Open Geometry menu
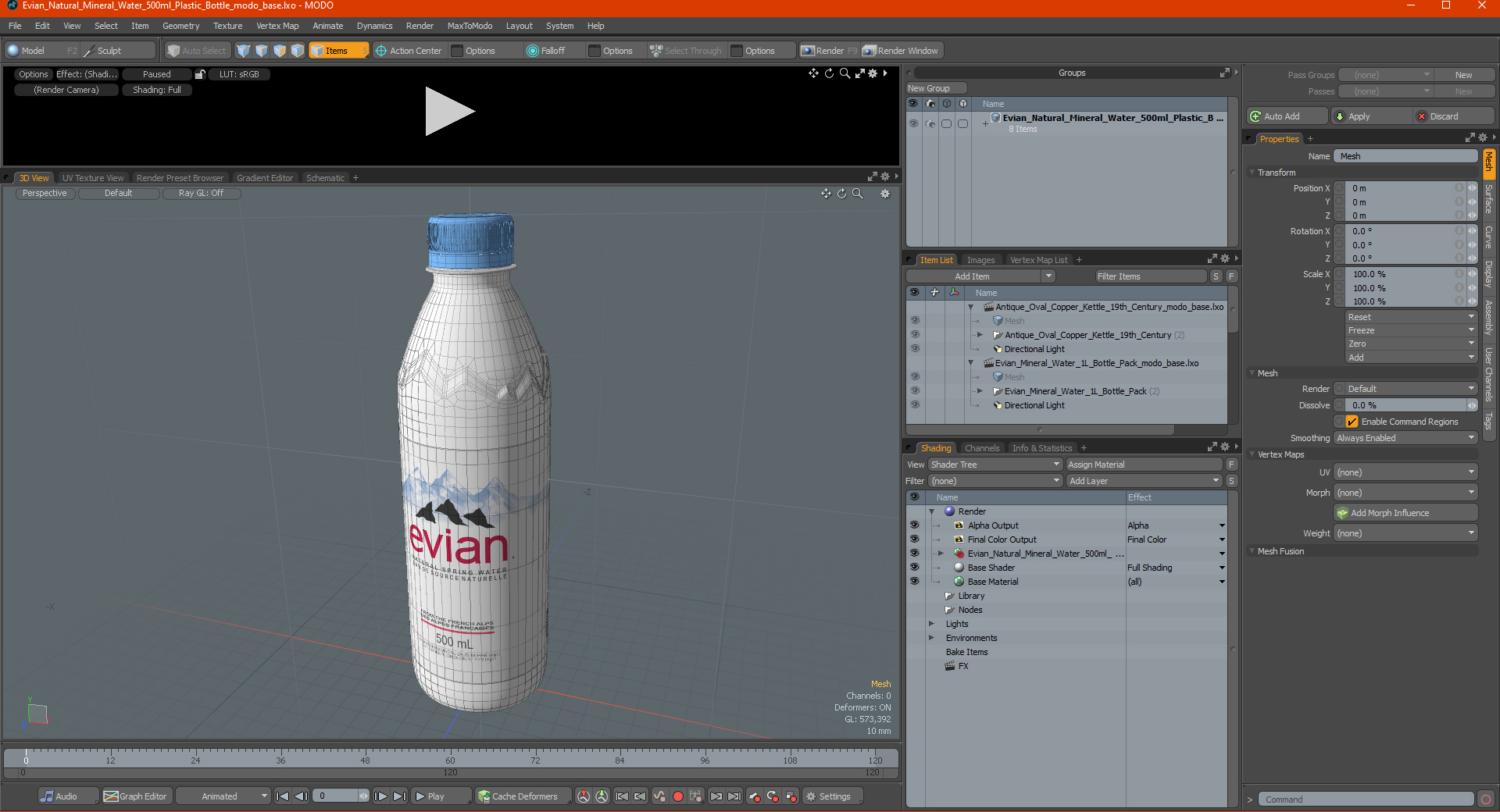1500x812 pixels. pyautogui.click(x=180, y=26)
